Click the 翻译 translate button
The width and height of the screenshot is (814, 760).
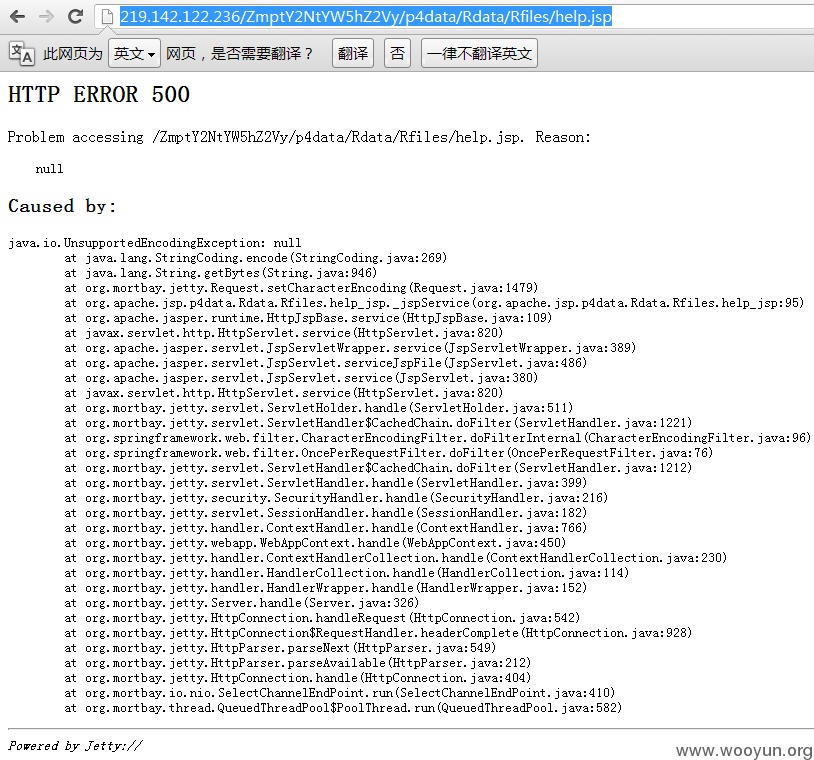pyautogui.click(x=352, y=53)
